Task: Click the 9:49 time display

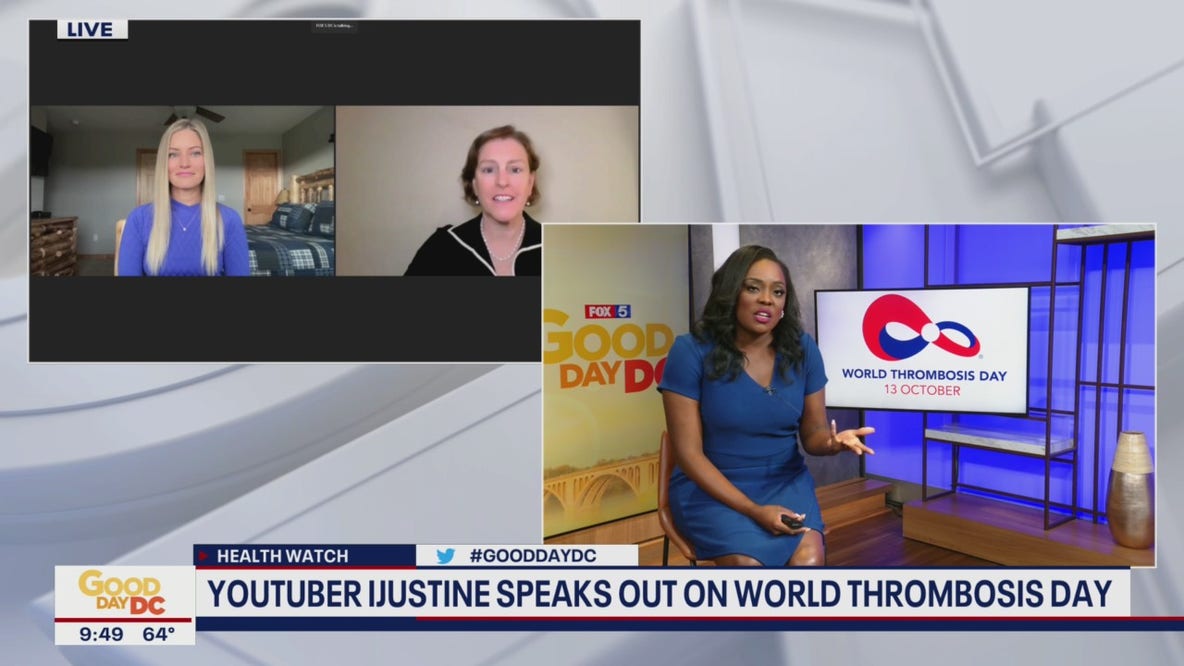Action: point(101,634)
